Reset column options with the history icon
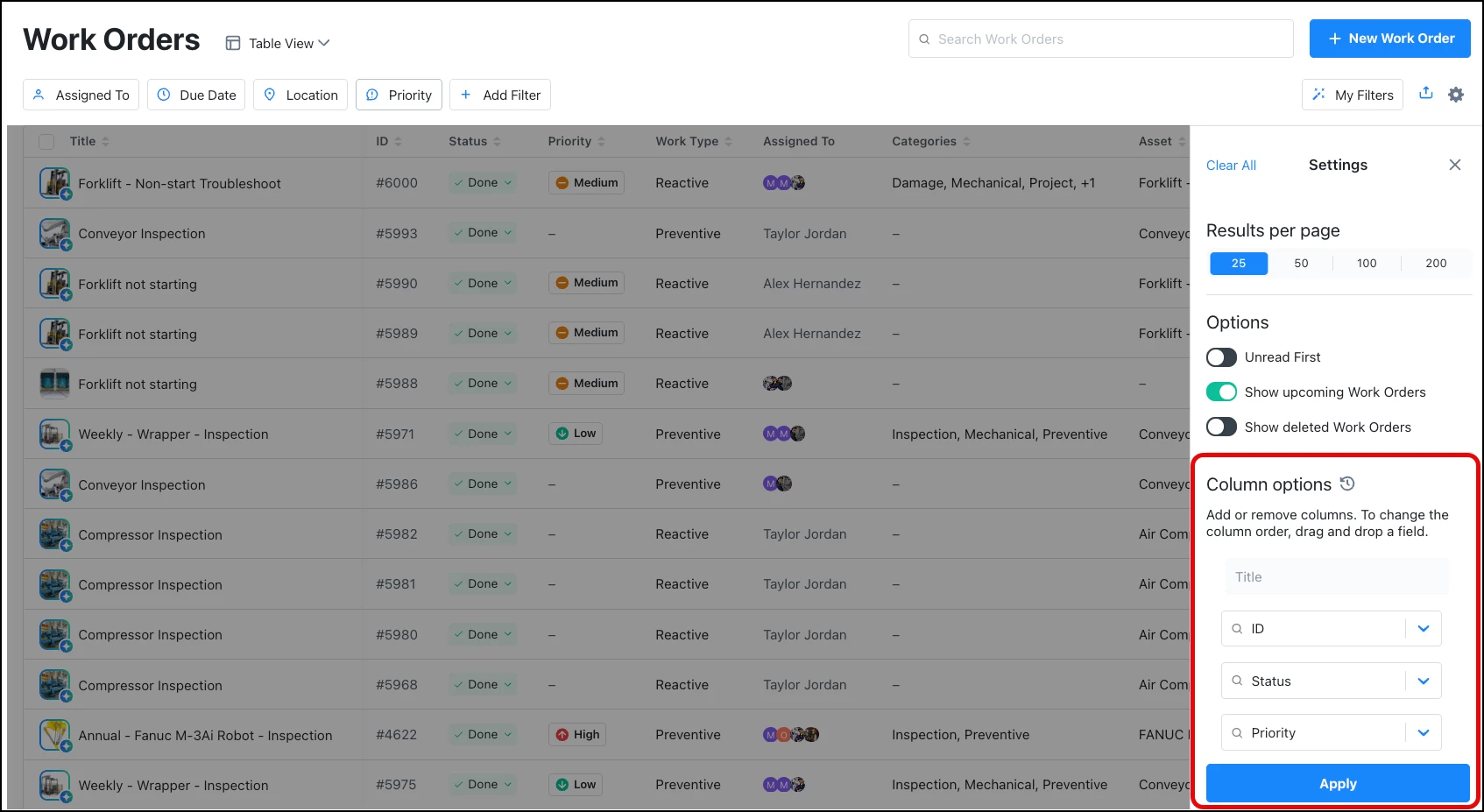1484x812 pixels. click(x=1347, y=484)
